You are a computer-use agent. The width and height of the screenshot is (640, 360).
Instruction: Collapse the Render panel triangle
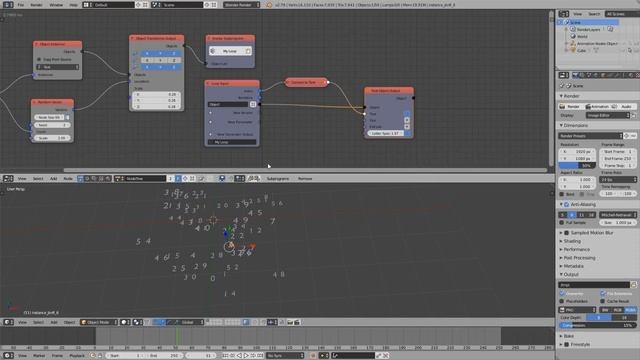point(561,96)
